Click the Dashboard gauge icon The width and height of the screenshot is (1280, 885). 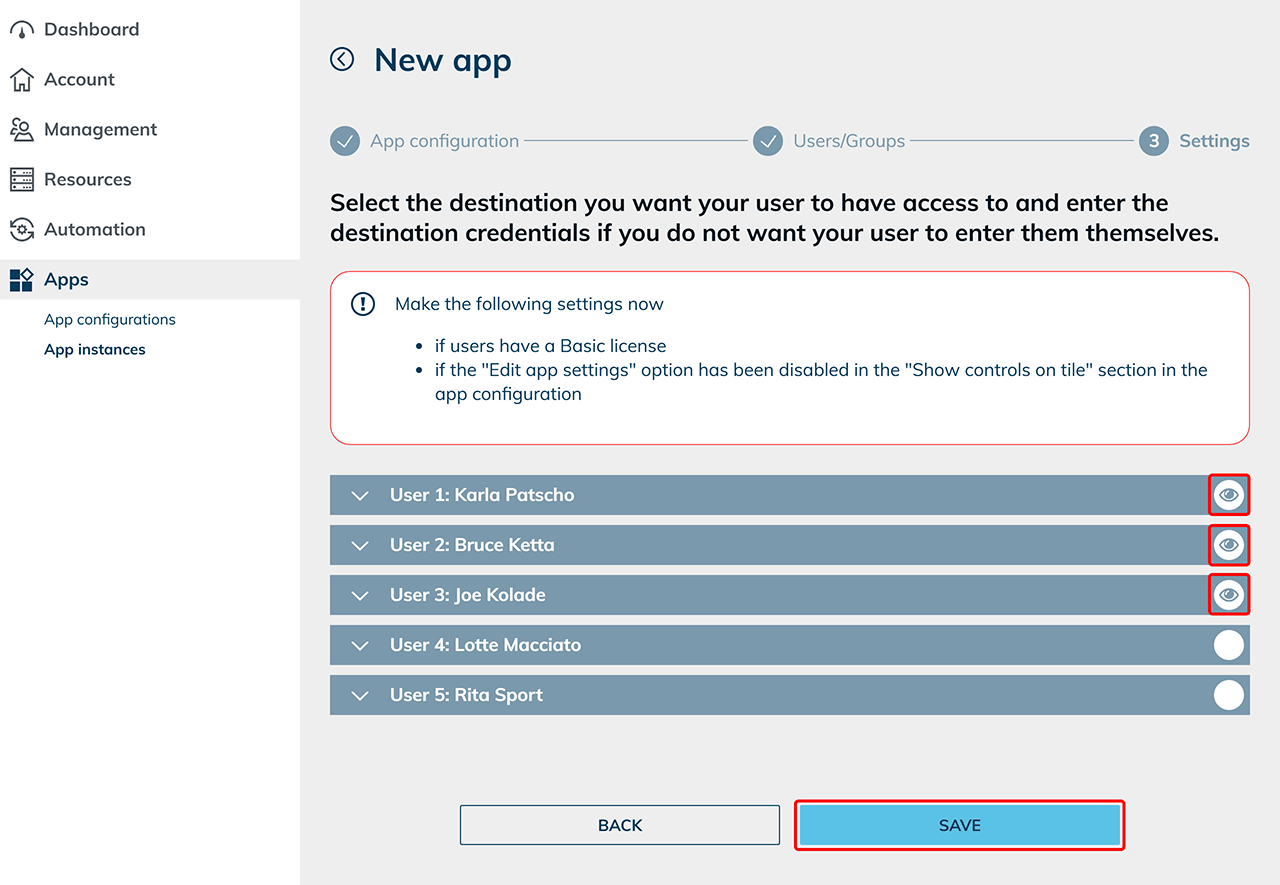21,30
